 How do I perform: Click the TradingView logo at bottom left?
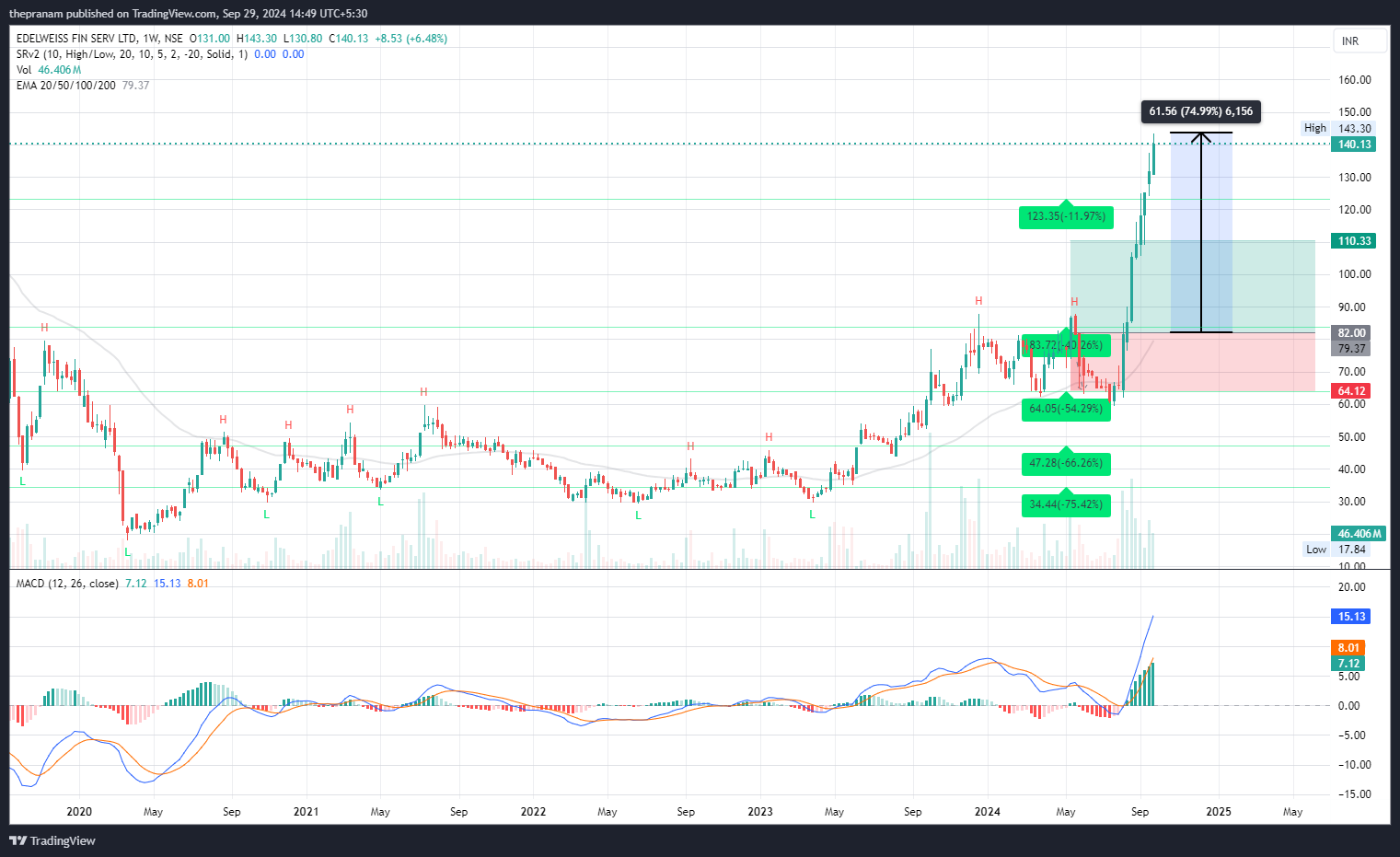pos(52,840)
